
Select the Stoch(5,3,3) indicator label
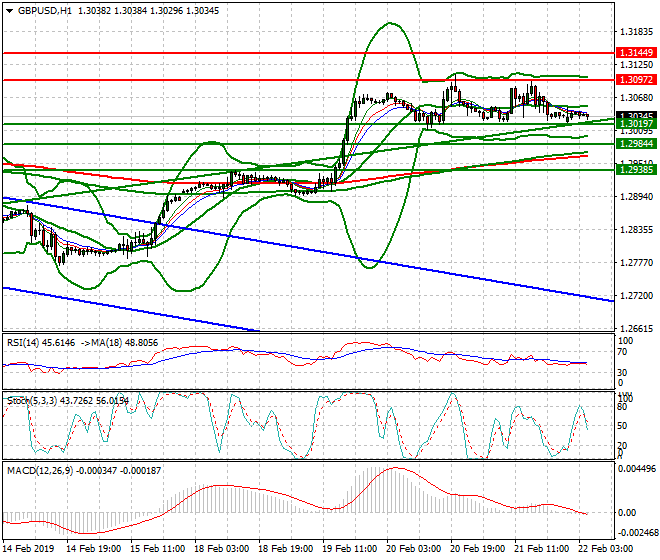(x=32, y=400)
